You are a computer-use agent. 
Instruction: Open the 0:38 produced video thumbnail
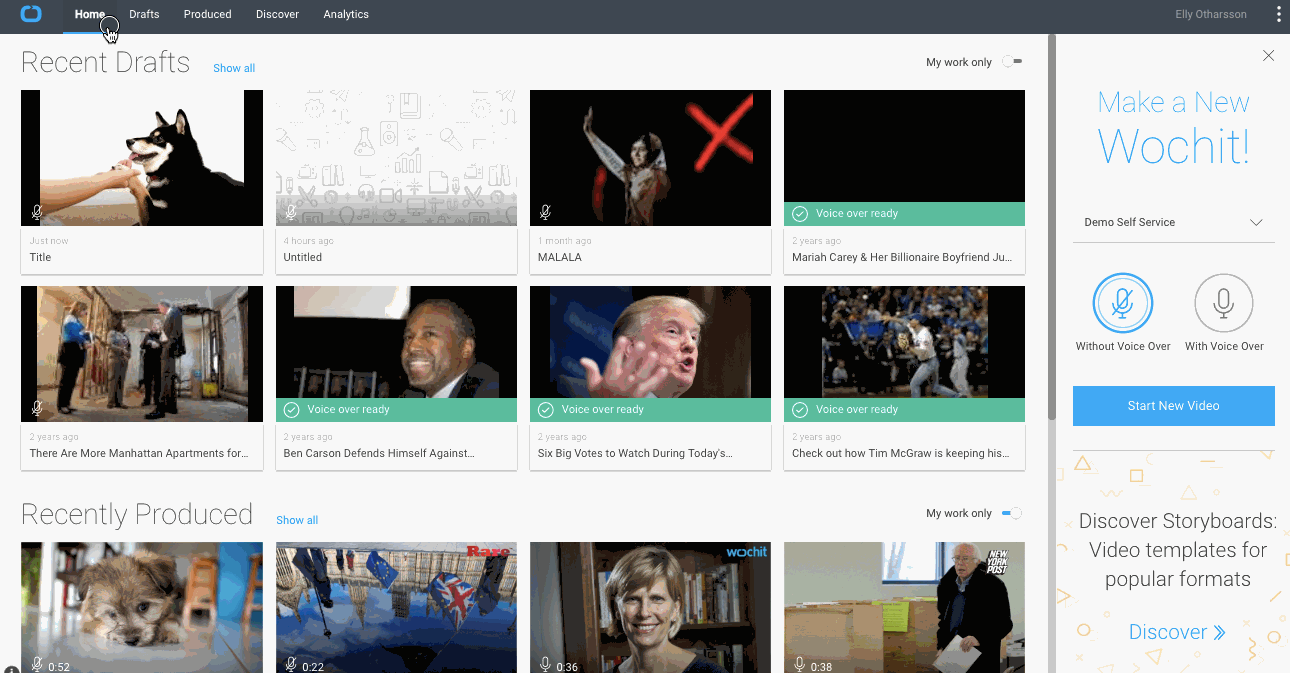[x=904, y=607]
